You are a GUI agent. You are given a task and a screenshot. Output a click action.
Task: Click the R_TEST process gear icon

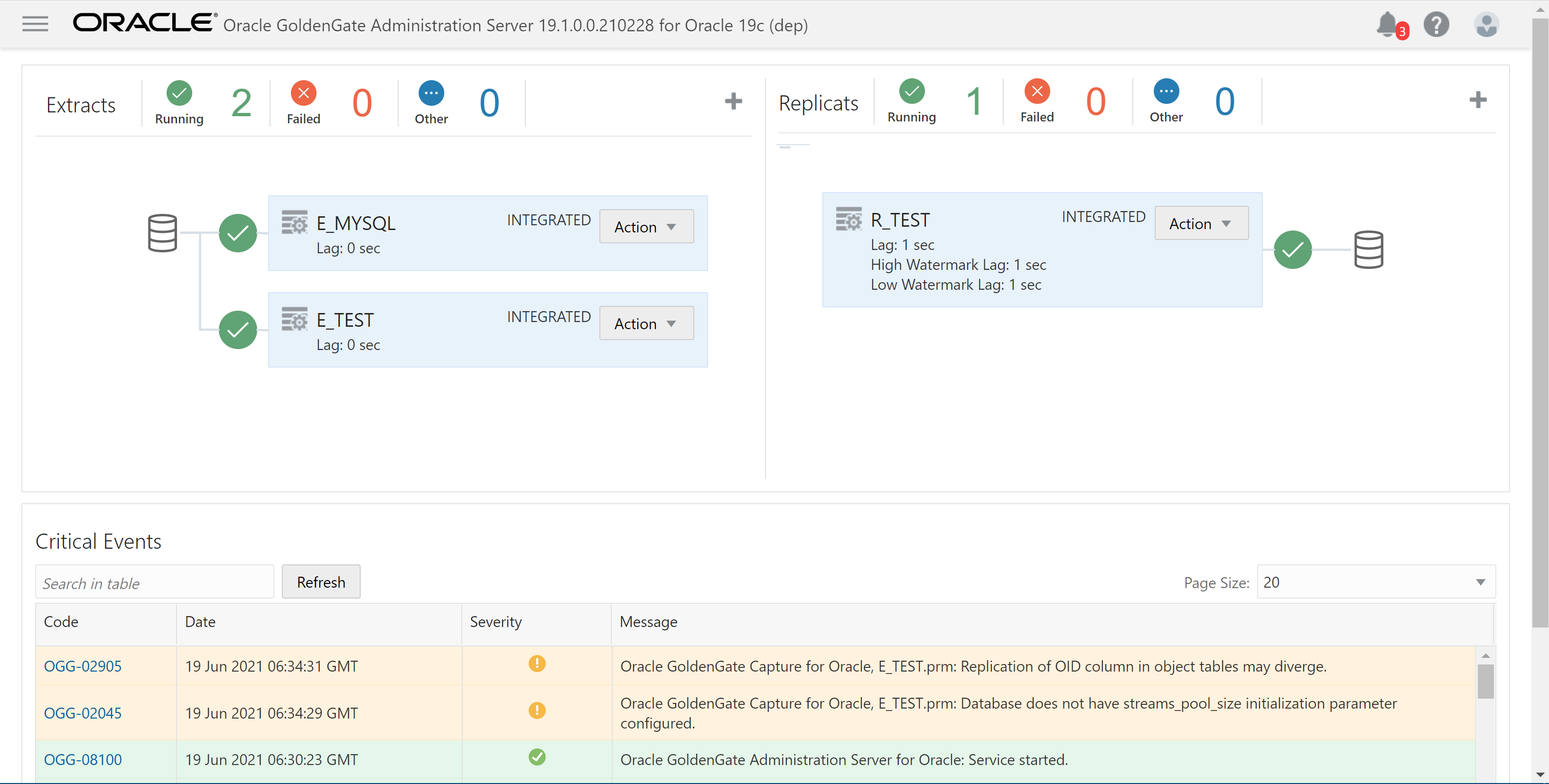(x=849, y=219)
